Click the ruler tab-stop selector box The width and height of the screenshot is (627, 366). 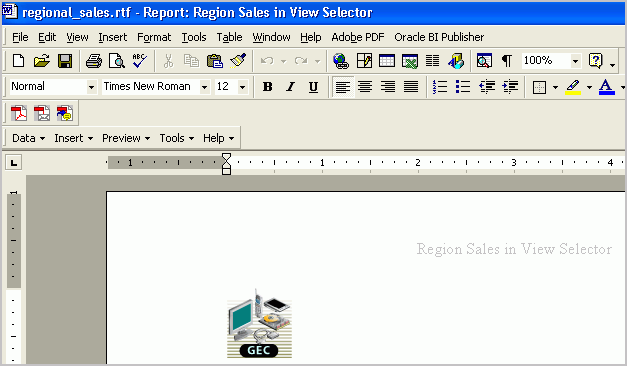14,162
